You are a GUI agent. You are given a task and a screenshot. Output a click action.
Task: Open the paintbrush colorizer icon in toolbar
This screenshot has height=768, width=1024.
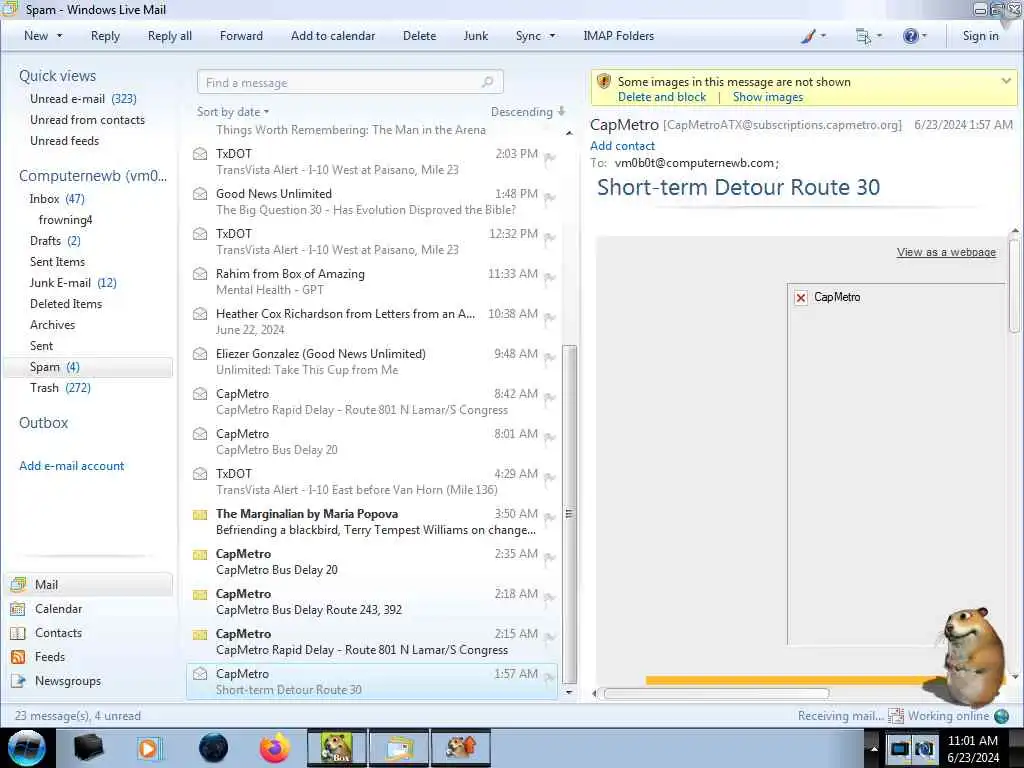click(808, 36)
